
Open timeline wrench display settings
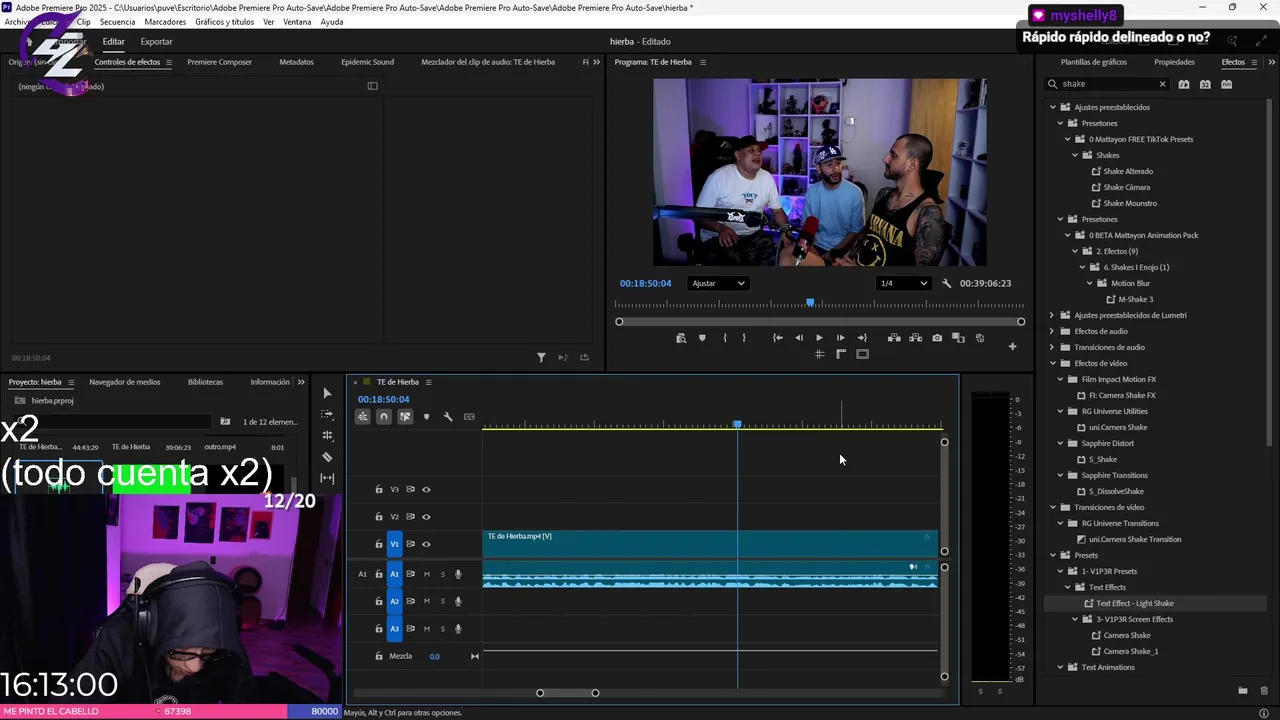pyautogui.click(x=447, y=417)
